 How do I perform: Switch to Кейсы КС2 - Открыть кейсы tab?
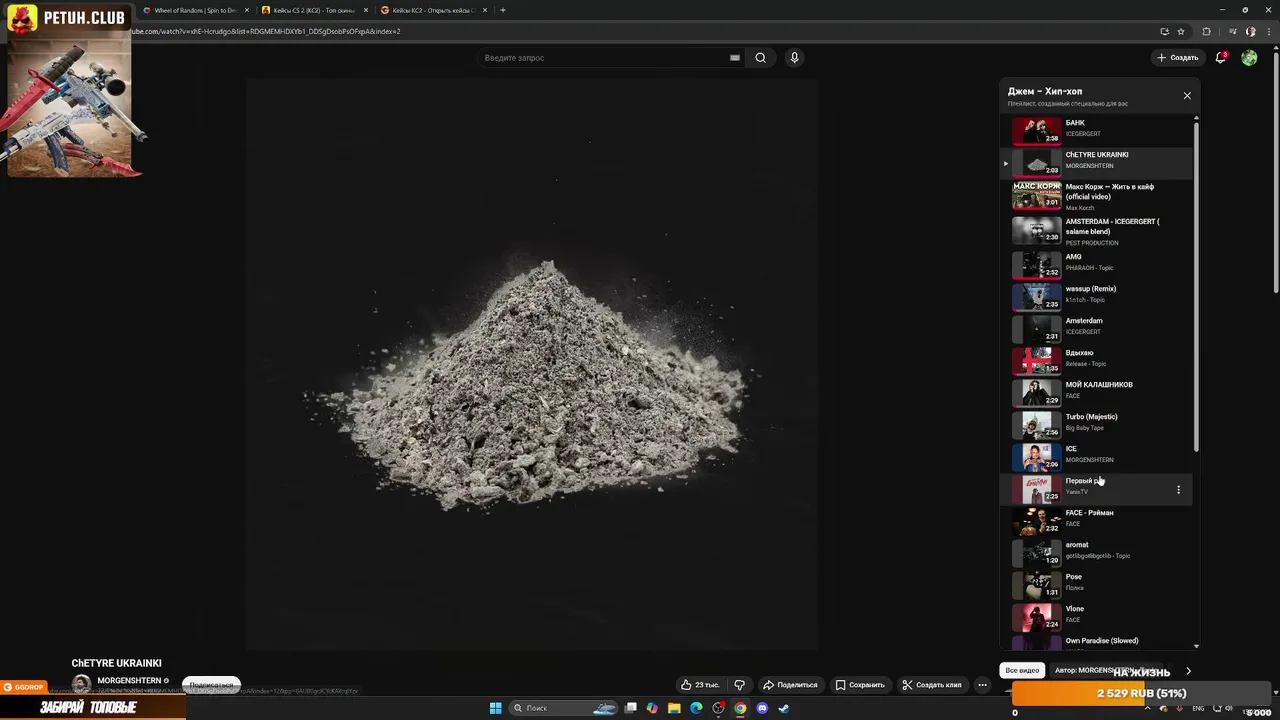pyautogui.click(x=432, y=10)
